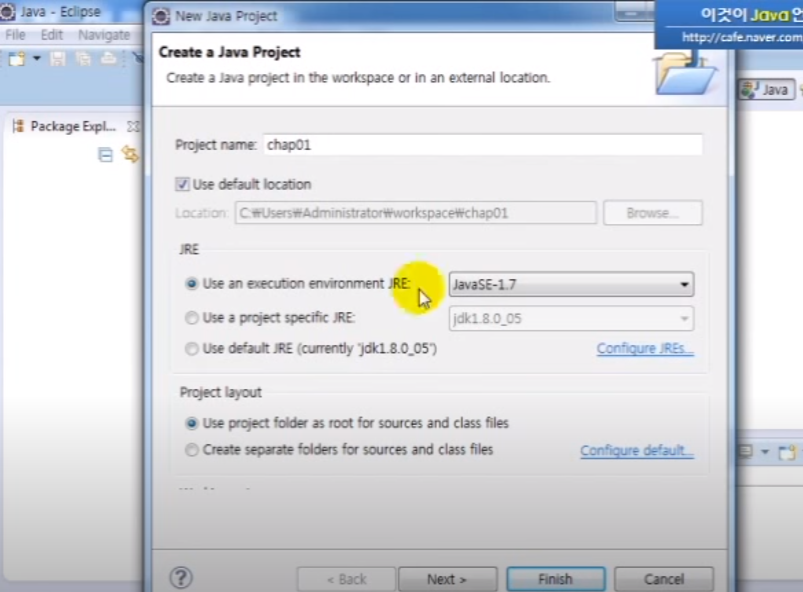This screenshot has width=803, height=592.
Task: Open the JavaSE-1.7 execution environment dropdown
Action: (572, 285)
